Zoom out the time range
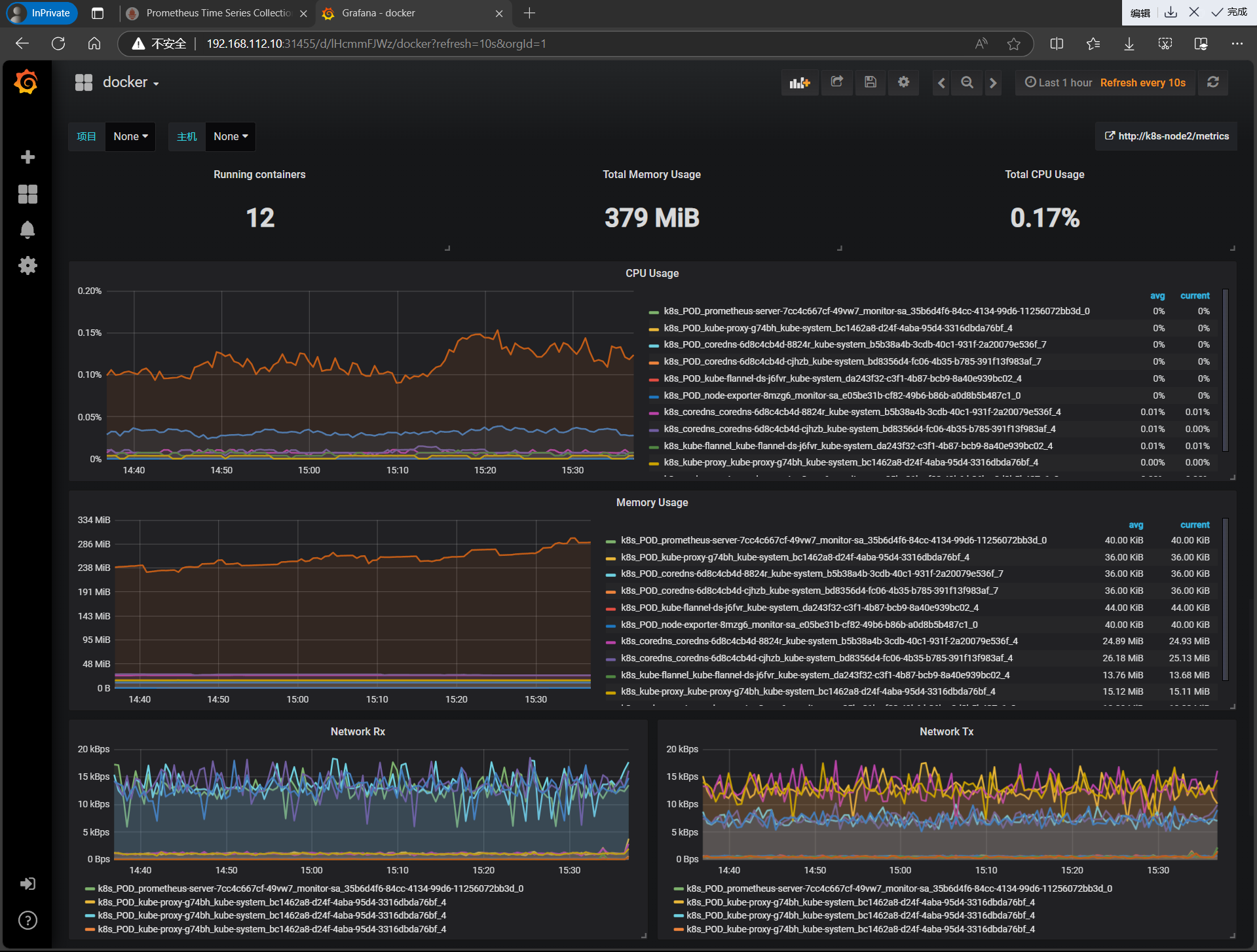The image size is (1257, 952). [x=967, y=82]
